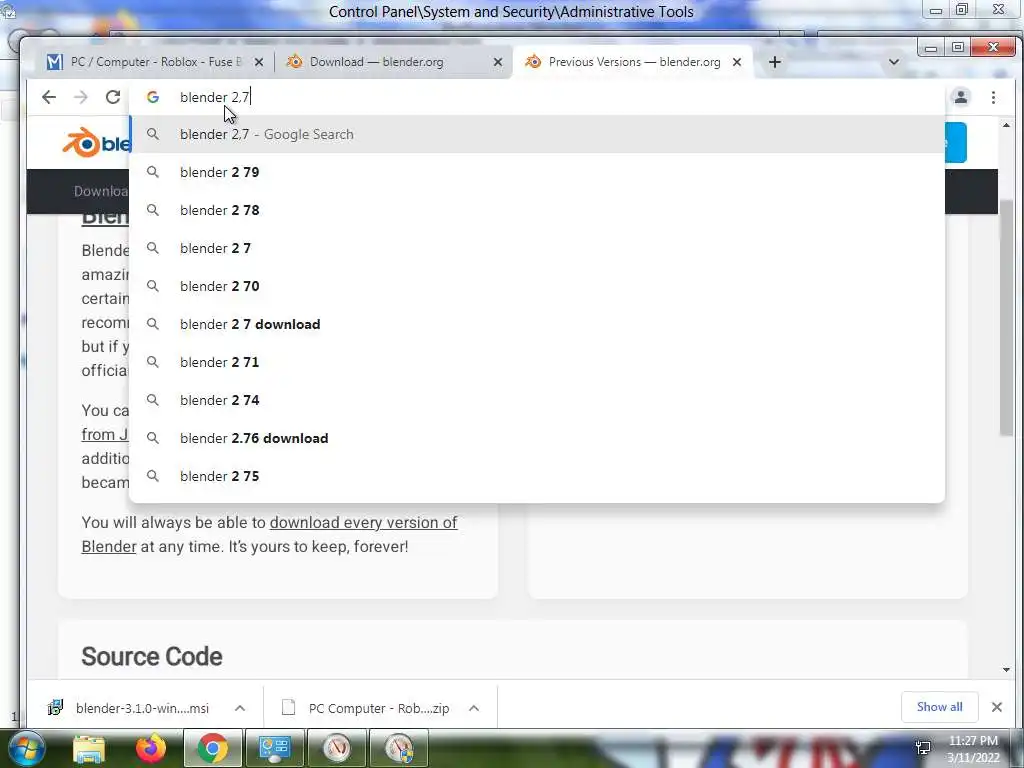The height and width of the screenshot is (768, 1024).
Task: Click msi file icon in downloads bar
Action: tap(56, 707)
